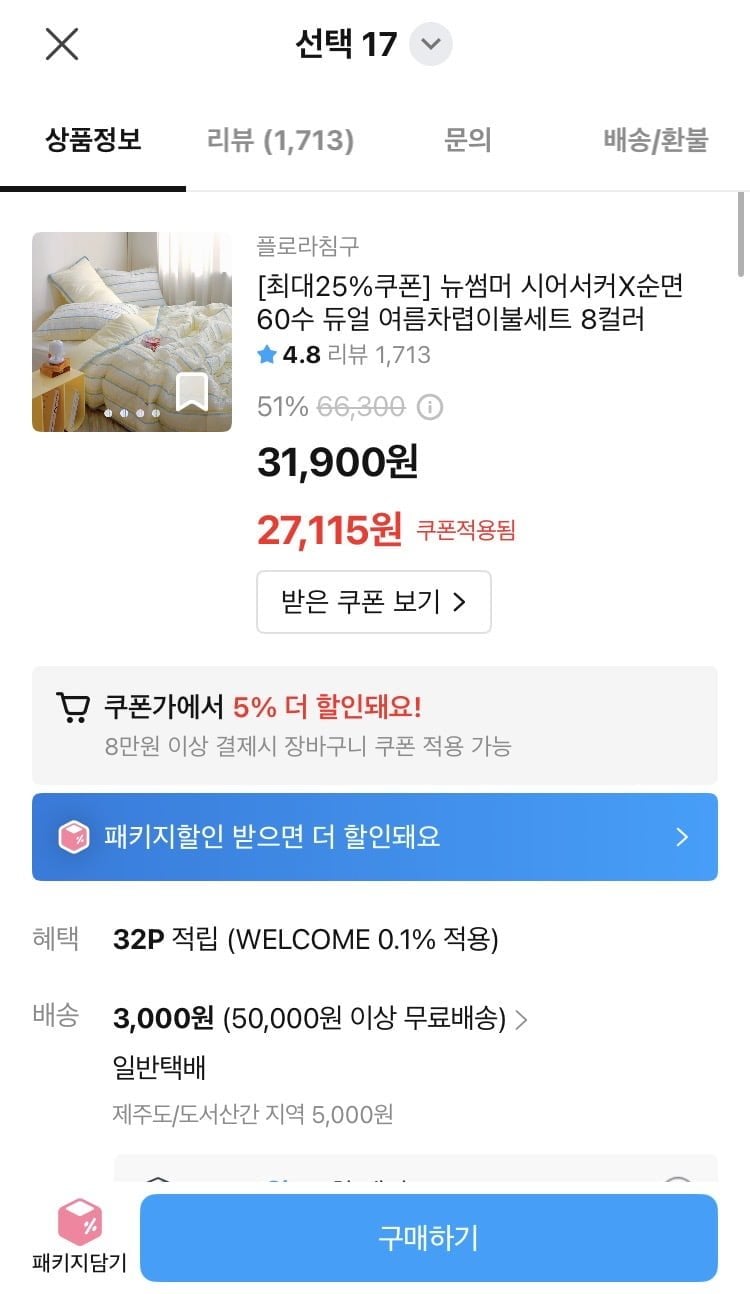Open the 플로라침구 brand link

click(308, 245)
